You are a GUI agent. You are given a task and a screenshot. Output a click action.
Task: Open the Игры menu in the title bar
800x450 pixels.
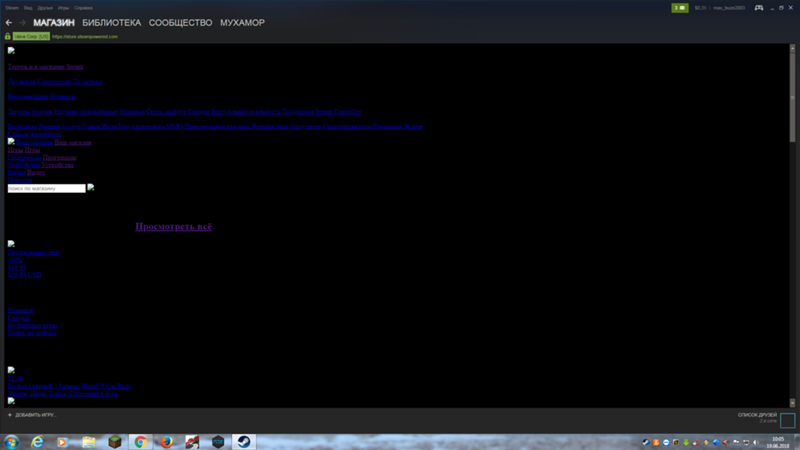63,8
